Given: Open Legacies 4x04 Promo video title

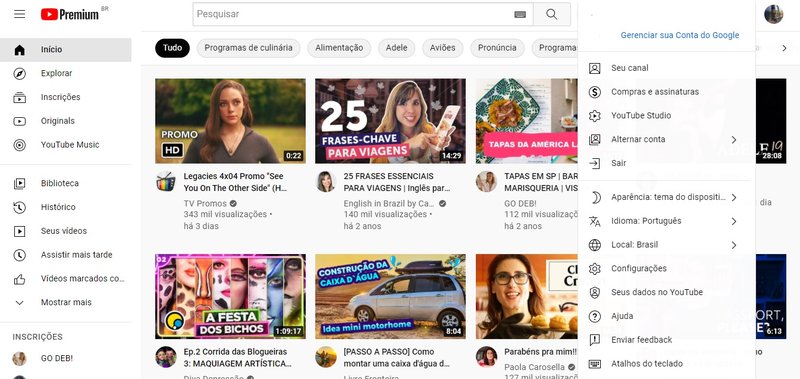Looking at the screenshot, I should click(235, 182).
